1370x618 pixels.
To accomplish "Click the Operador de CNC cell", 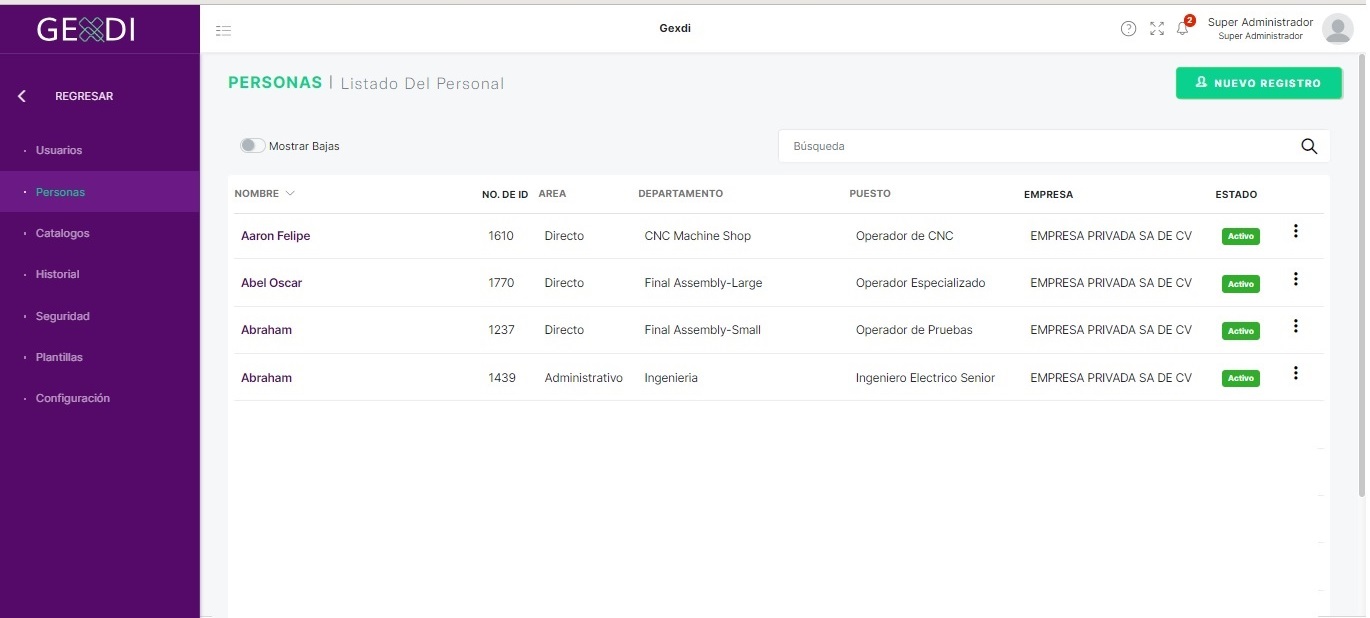I will point(905,236).
